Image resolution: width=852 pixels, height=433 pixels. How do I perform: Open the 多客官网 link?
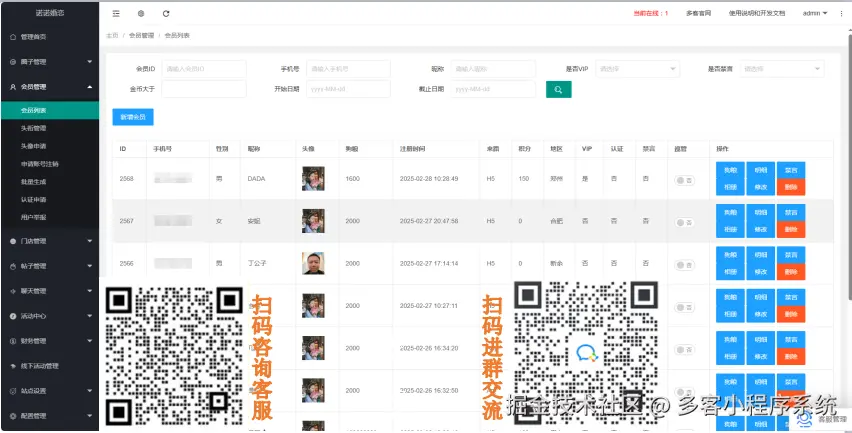click(x=698, y=14)
